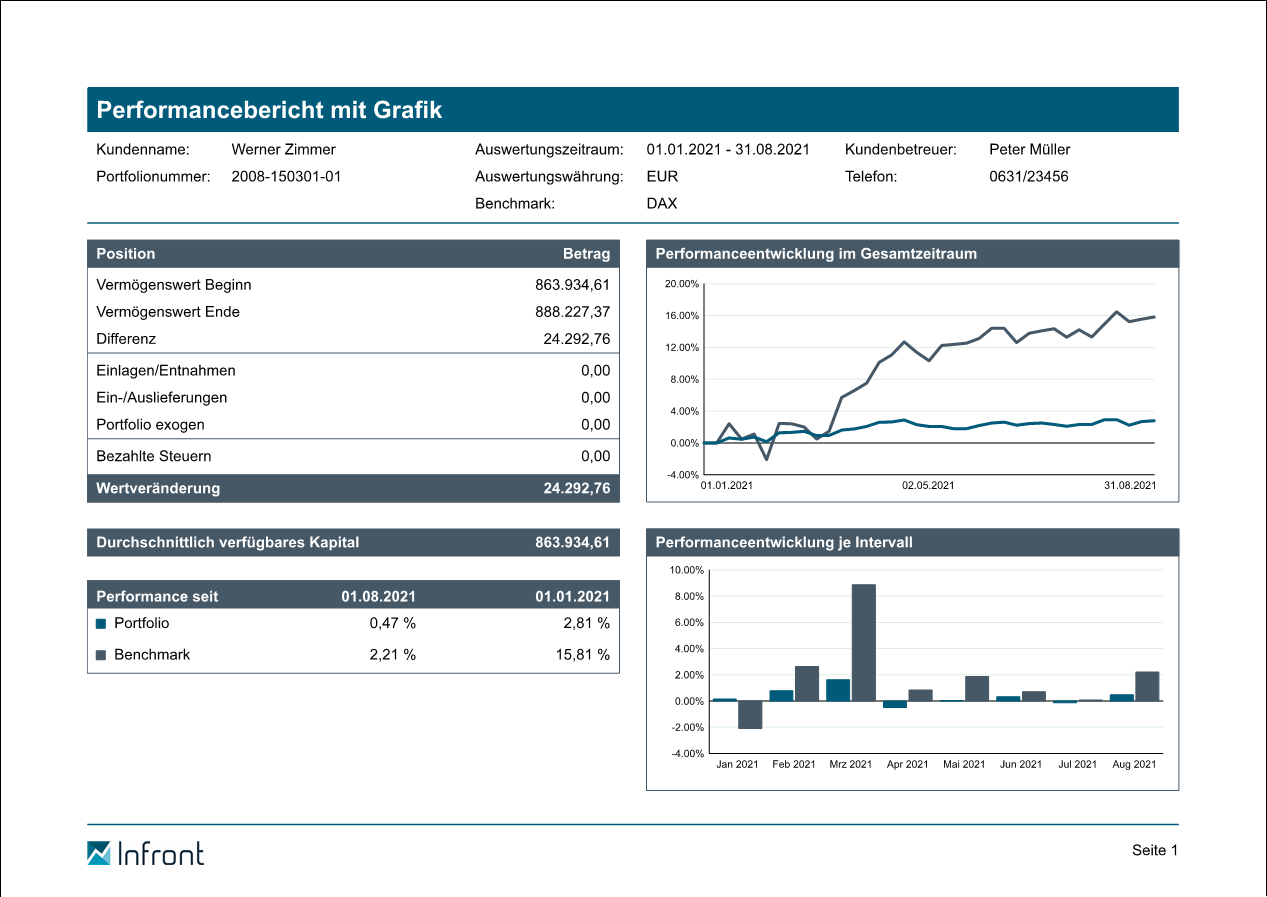1267x897 pixels.
Task: Click the gray Benchmark legend square
Action: (100, 656)
